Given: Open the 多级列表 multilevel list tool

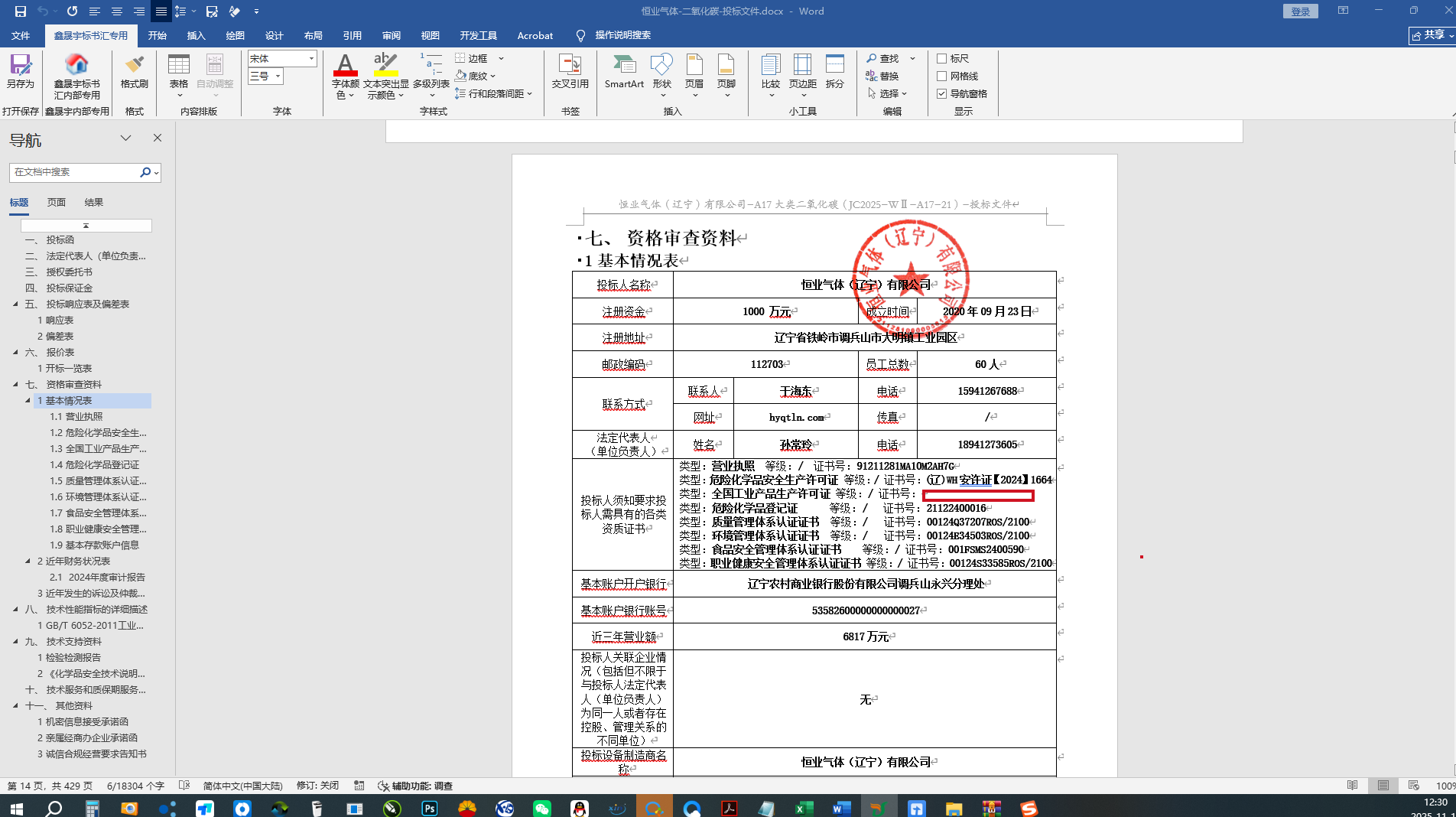Looking at the screenshot, I should click(431, 75).
